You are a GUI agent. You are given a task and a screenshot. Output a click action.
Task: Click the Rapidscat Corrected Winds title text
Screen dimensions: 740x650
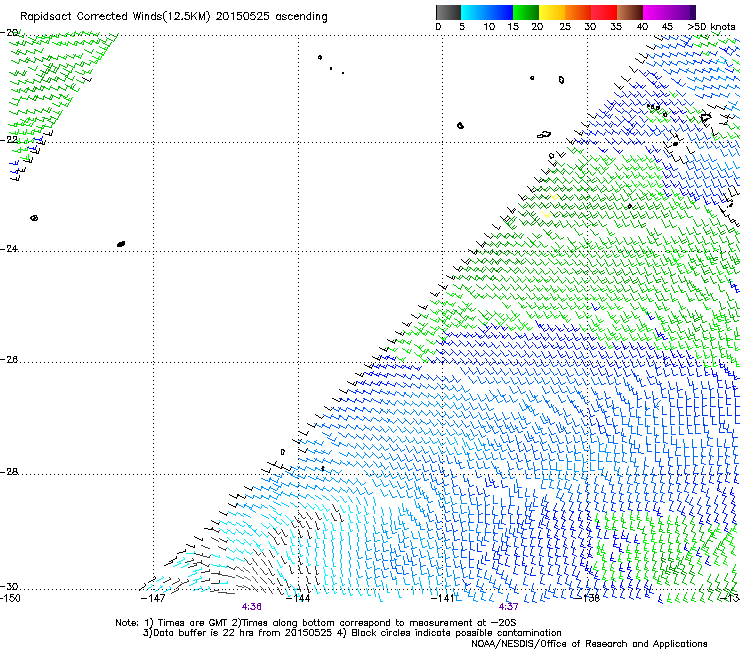point(174,17)
